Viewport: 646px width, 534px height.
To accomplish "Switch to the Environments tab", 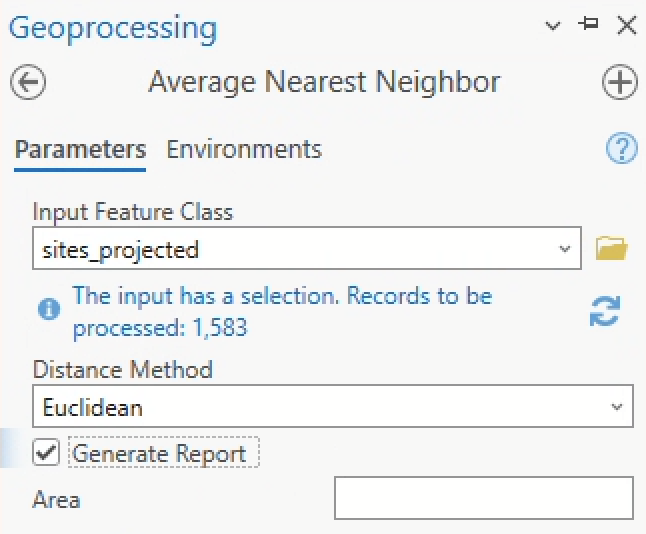I will [244, 150].
